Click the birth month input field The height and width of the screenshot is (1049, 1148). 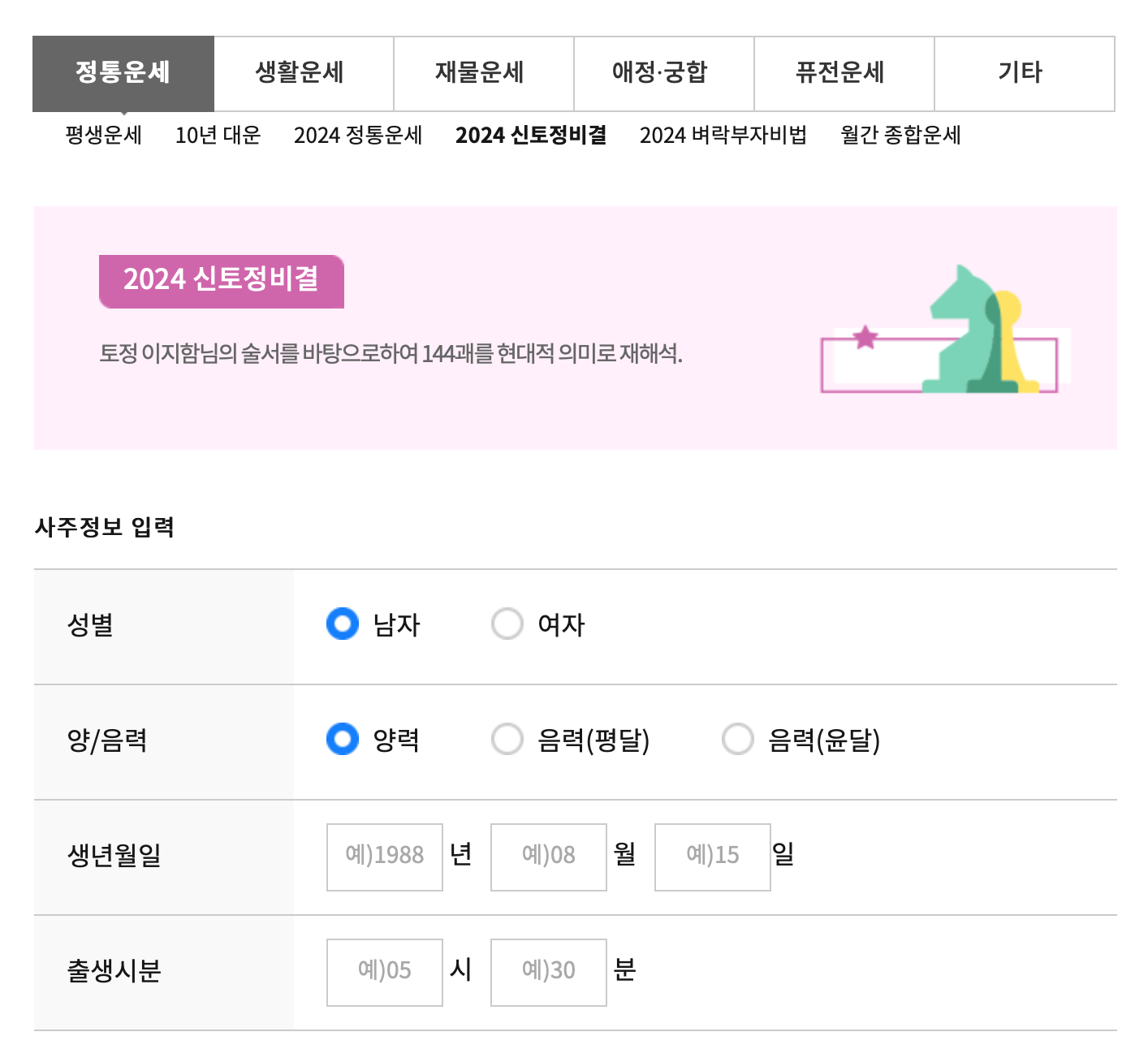click(548, 856)
